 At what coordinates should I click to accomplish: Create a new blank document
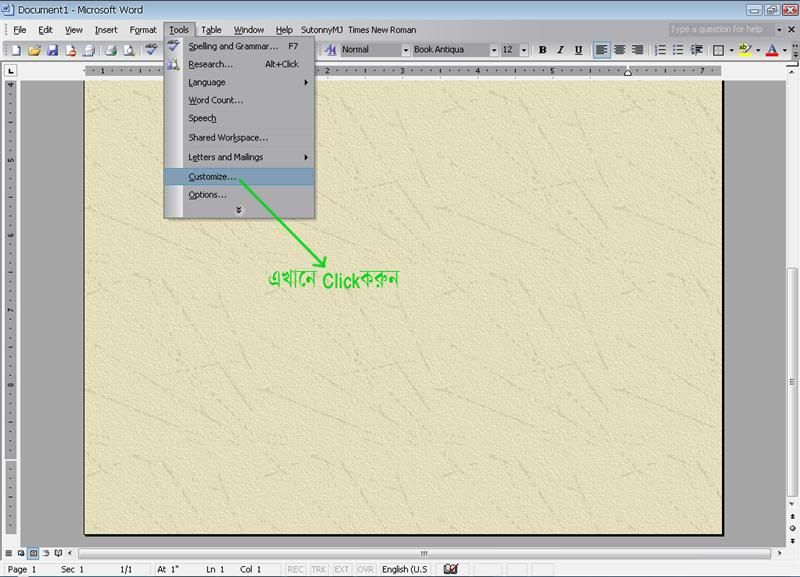click(x=17, y=50)
